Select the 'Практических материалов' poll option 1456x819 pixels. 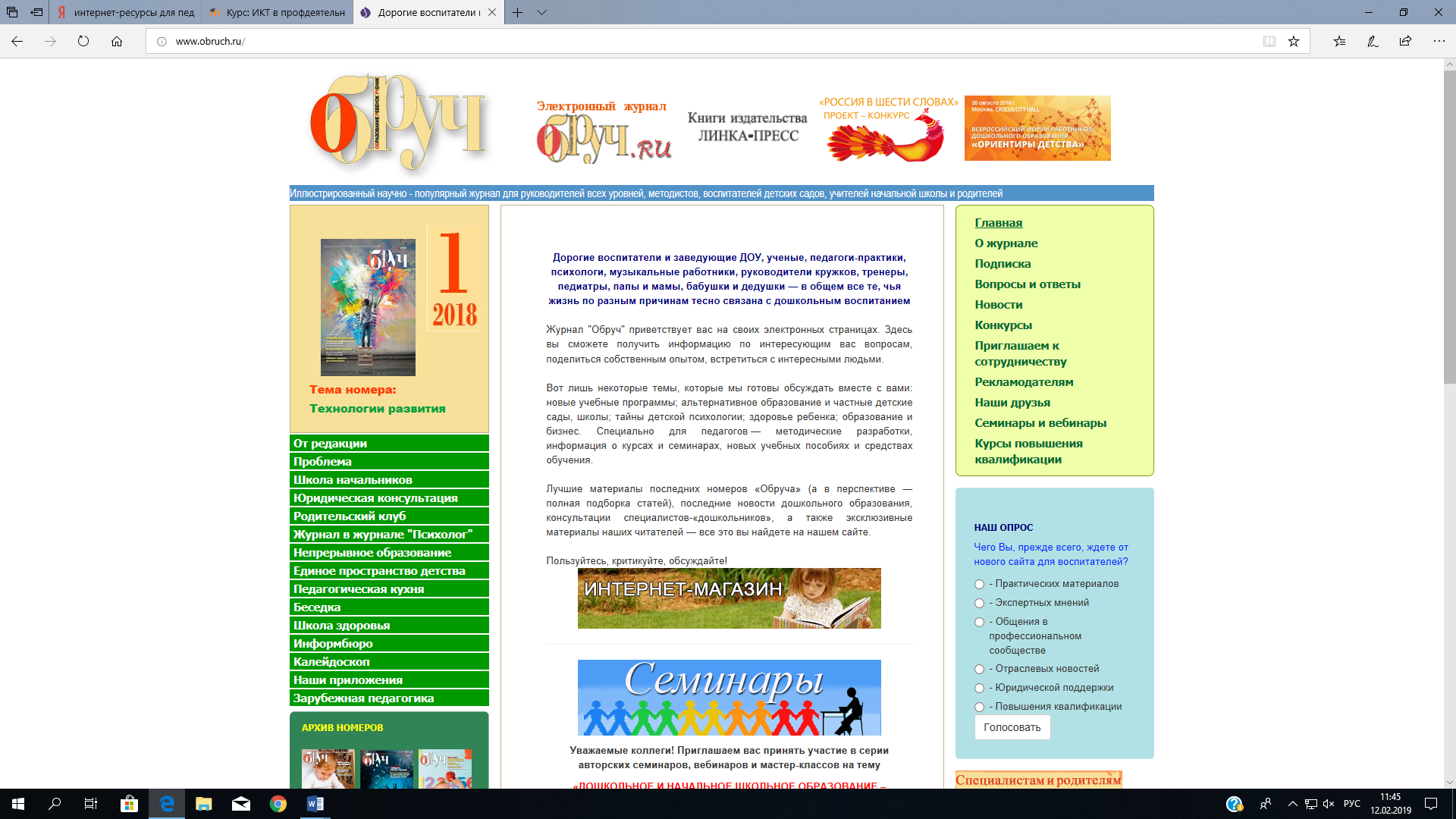(979, 585)
